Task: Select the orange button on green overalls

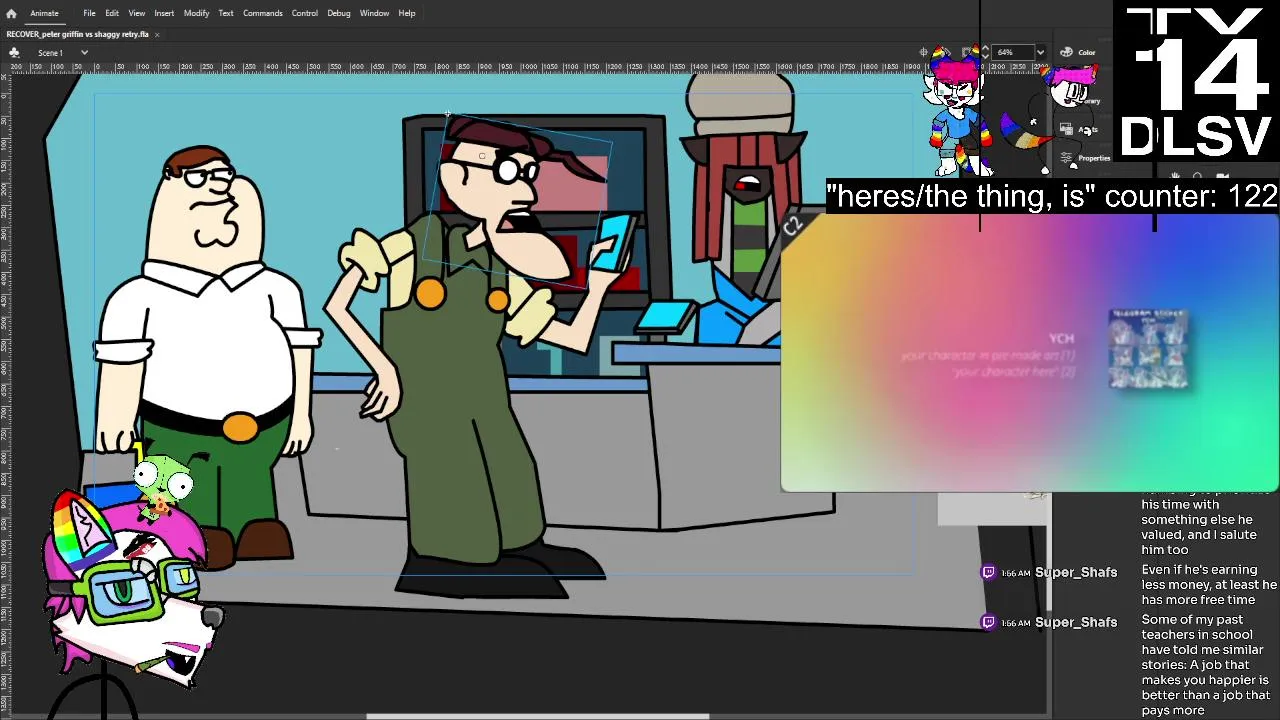Action: click(x=430, y=293)
